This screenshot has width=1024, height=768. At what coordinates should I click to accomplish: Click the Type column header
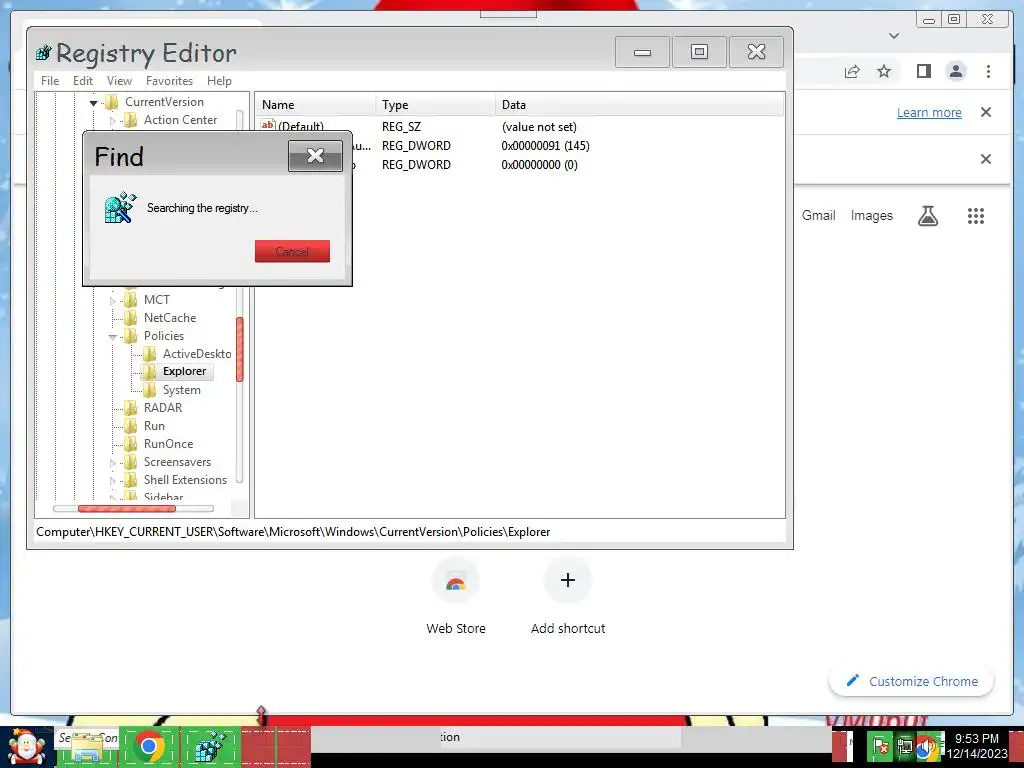tap(436, 104)
